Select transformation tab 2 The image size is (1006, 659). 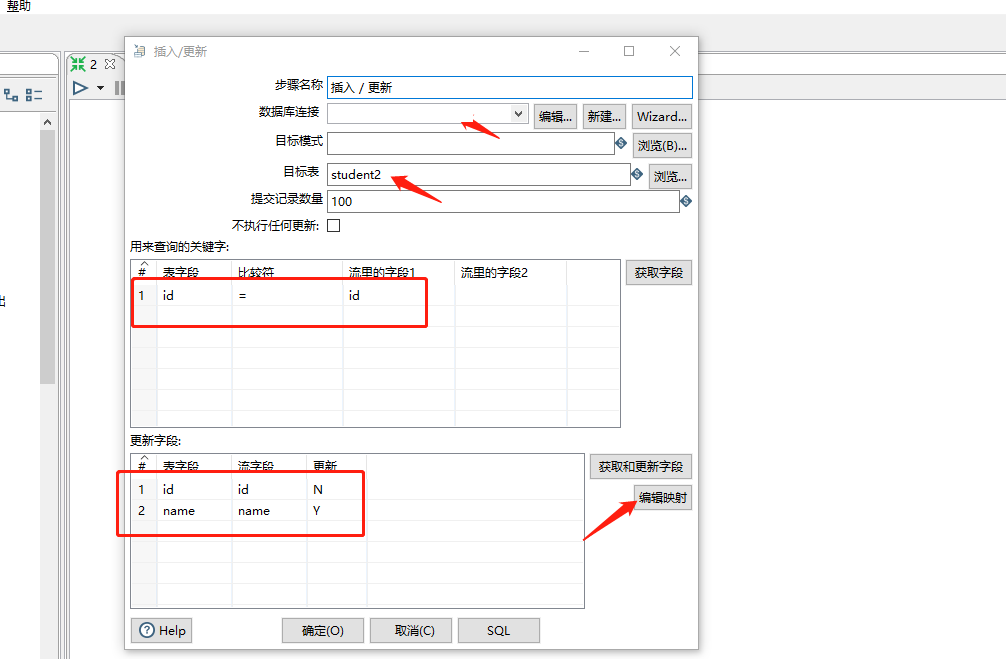coord(93,64)
